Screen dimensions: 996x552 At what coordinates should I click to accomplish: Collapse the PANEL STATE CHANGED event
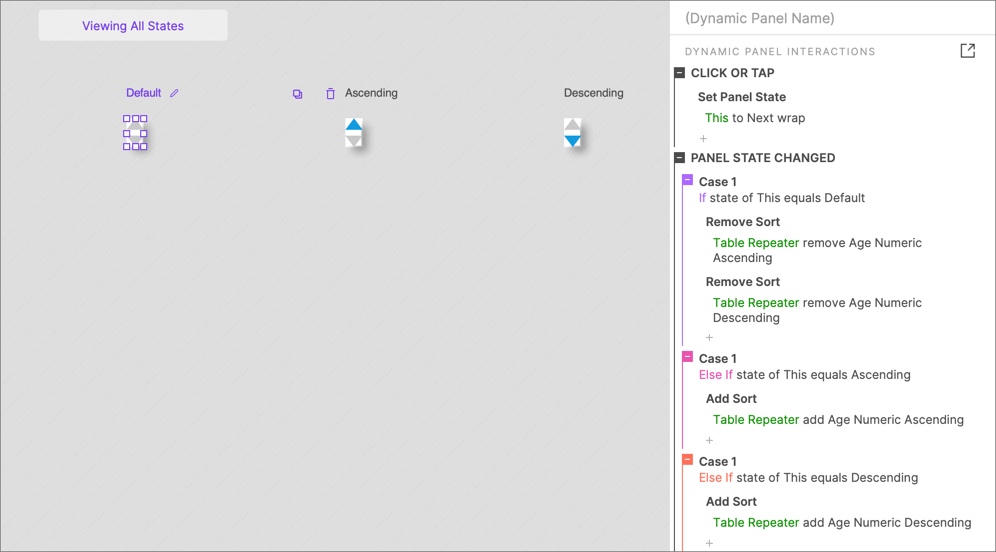coord(680,158)
